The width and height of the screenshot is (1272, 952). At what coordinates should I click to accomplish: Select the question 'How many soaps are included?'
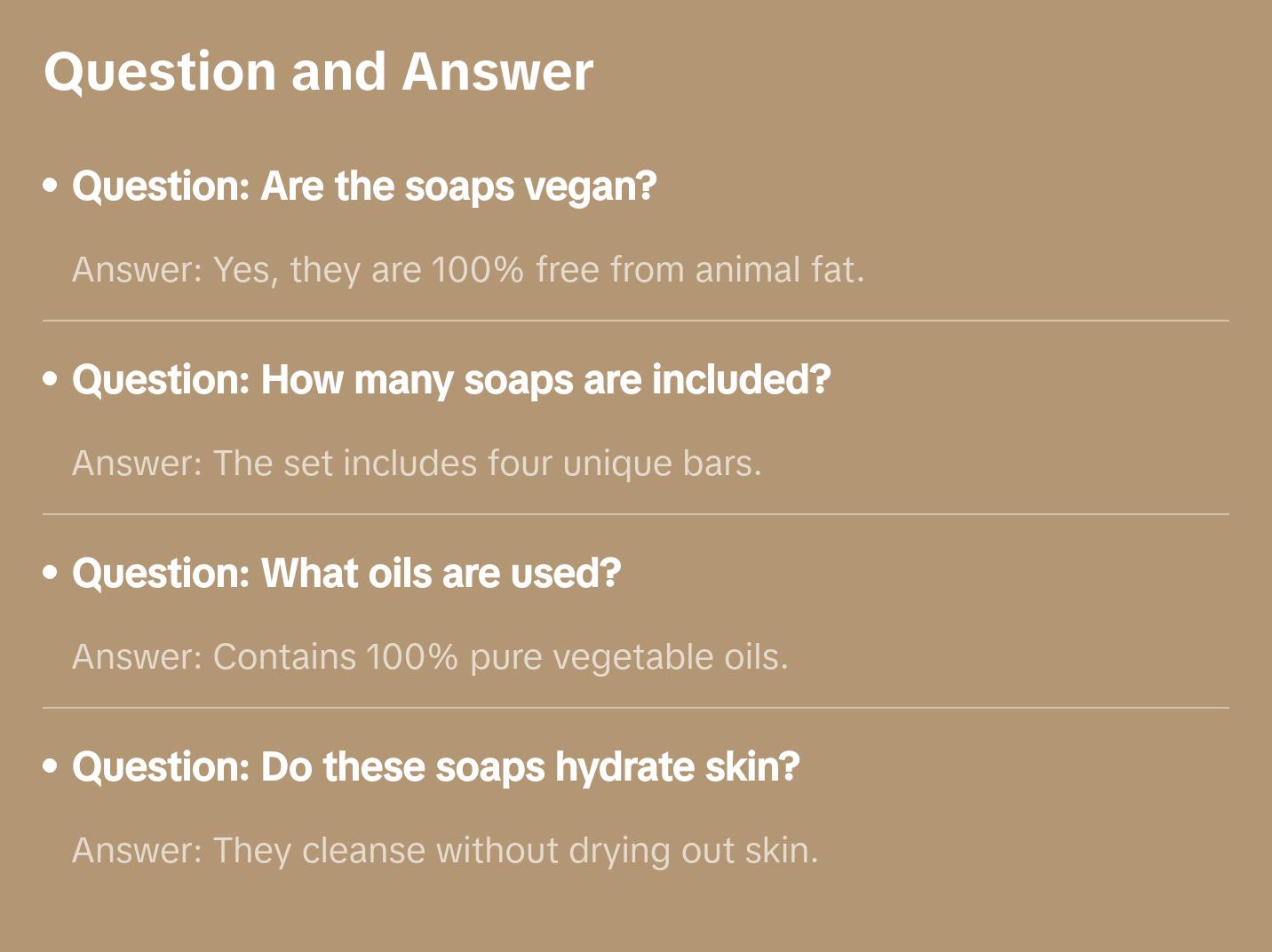point(451,380)
